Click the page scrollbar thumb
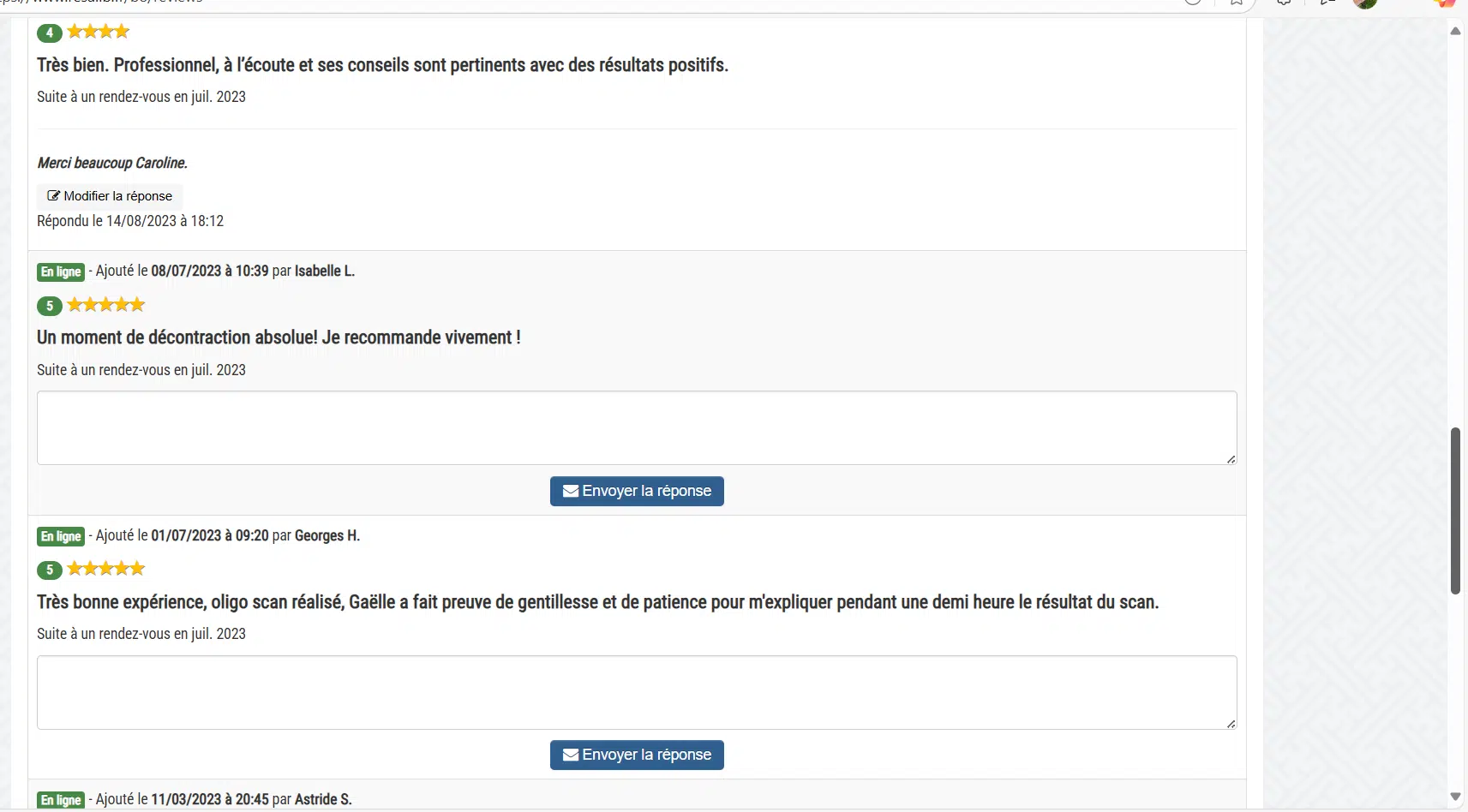The width and height of the screenshot is (1468, 812). click(x=1455, y=510)
